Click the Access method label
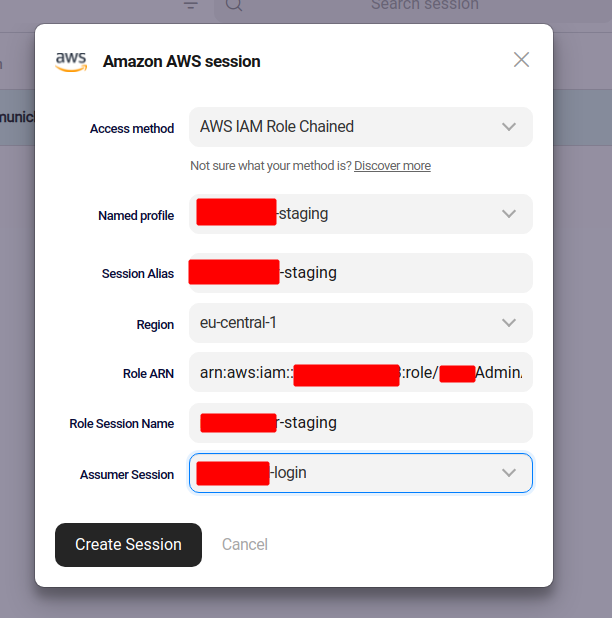 pos(132,128)
